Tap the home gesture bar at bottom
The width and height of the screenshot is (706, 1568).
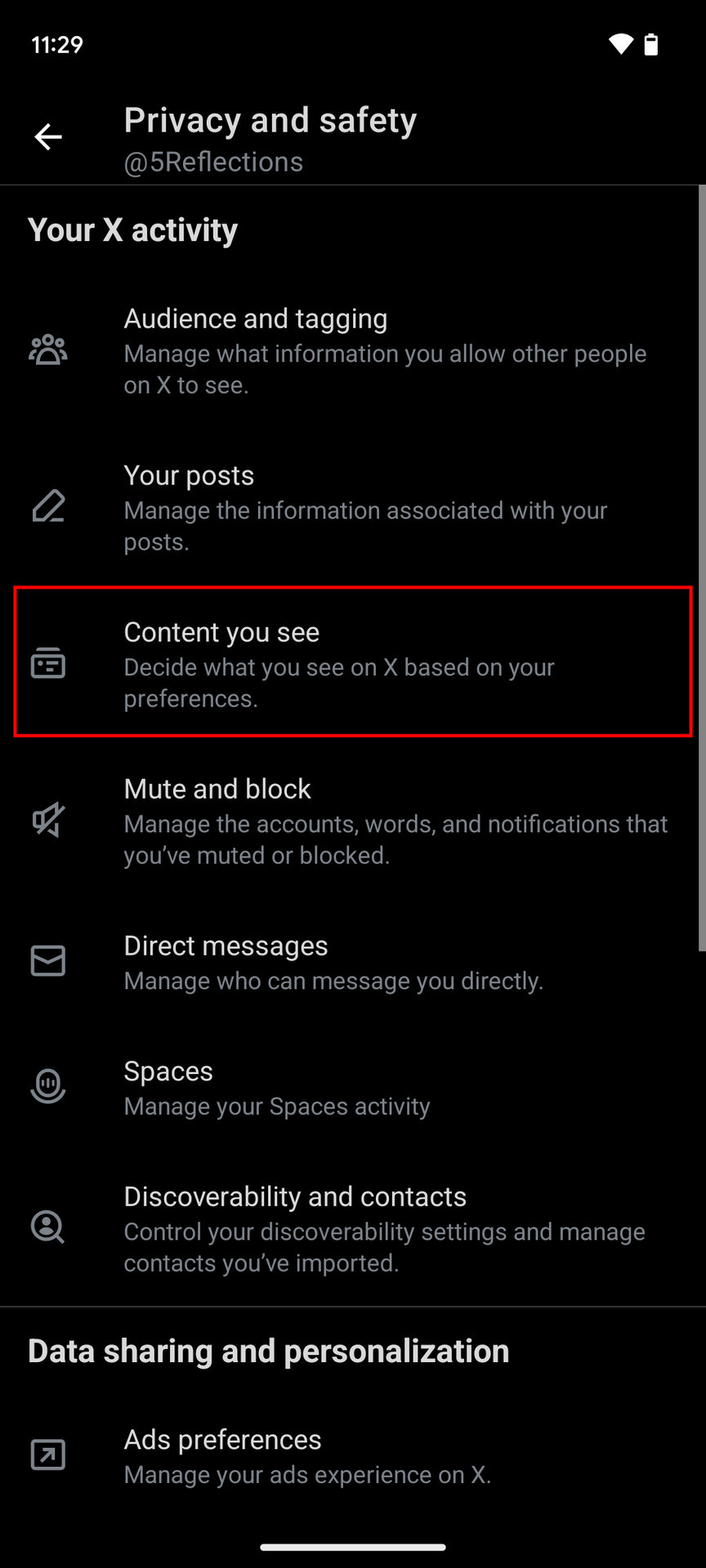353,1547
